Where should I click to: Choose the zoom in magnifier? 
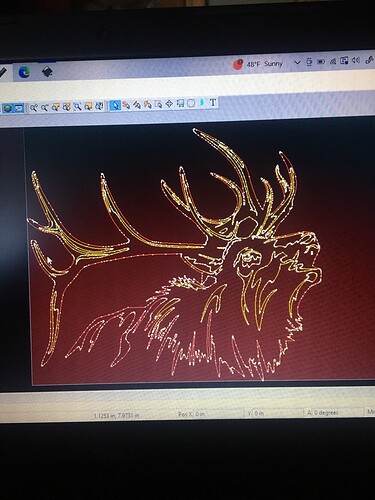coord(34,107)
